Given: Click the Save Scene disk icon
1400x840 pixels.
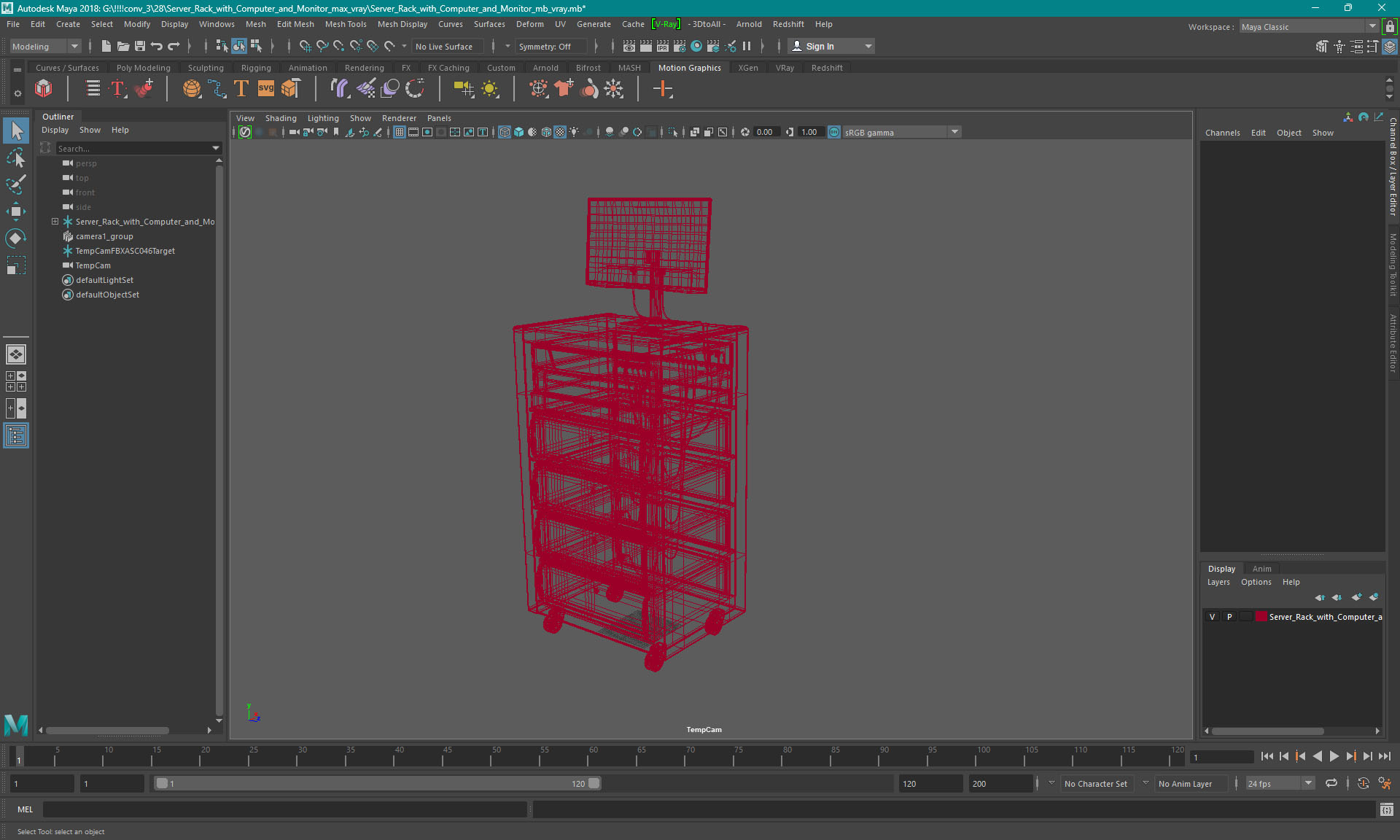Looking at the screenshot, I should [x=140, y=46].
